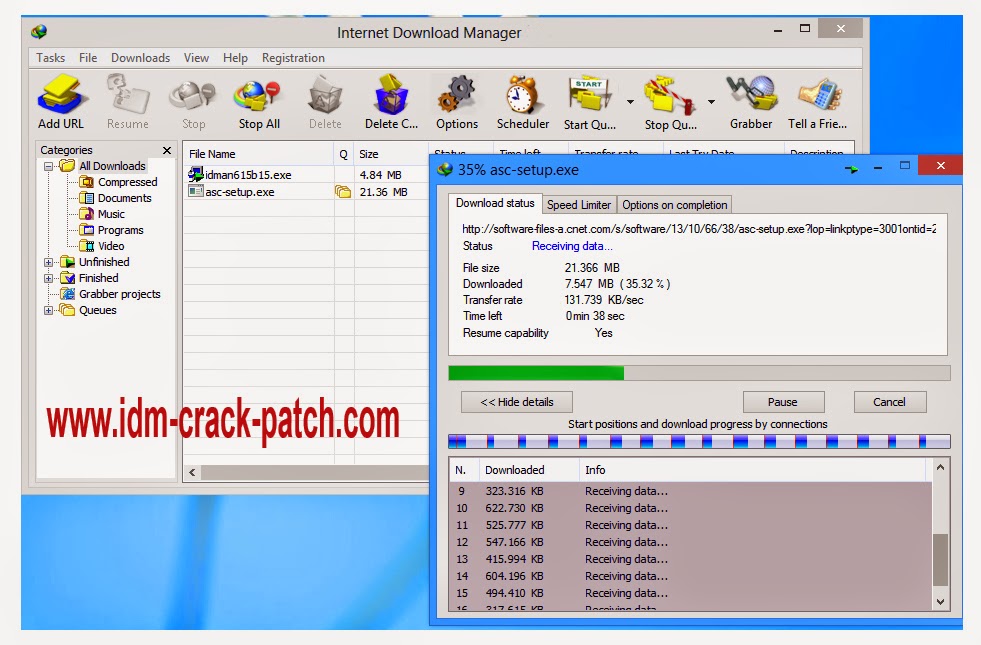This screenshot has width=981, height=645.
Task: Click the Stop toolbar icon
Action: click(193, 102)
